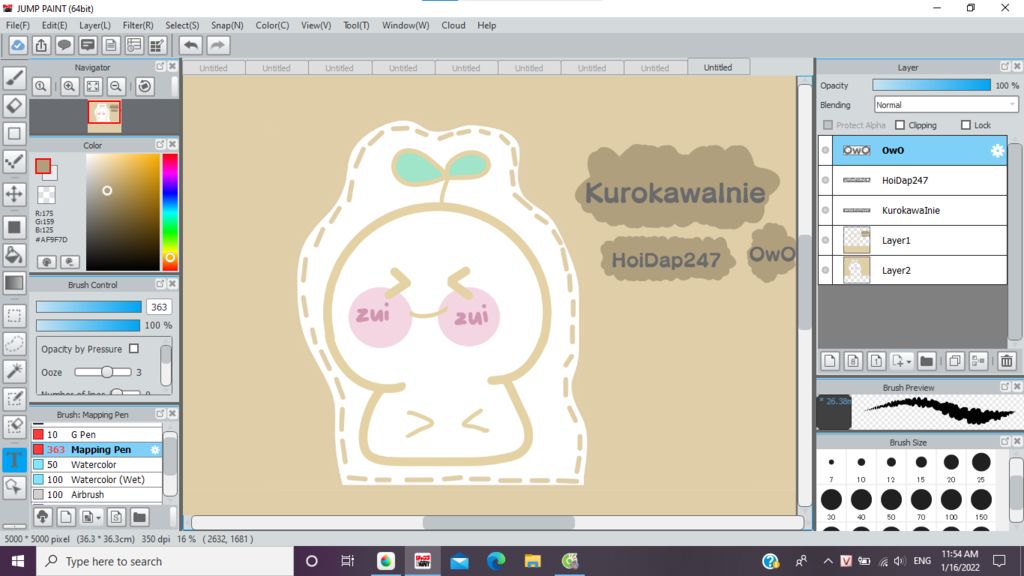Open settings gear on Mapping Pen brush
This screenshot has width=1024, height=576.
pos(155,449)
